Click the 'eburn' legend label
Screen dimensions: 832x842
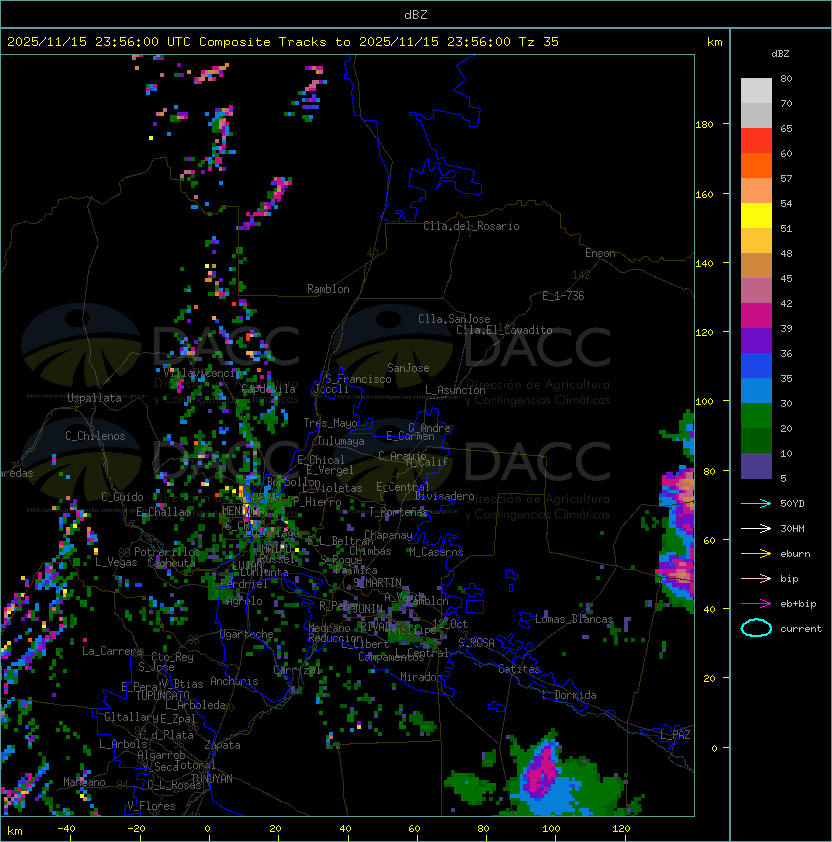coord(795,554)
